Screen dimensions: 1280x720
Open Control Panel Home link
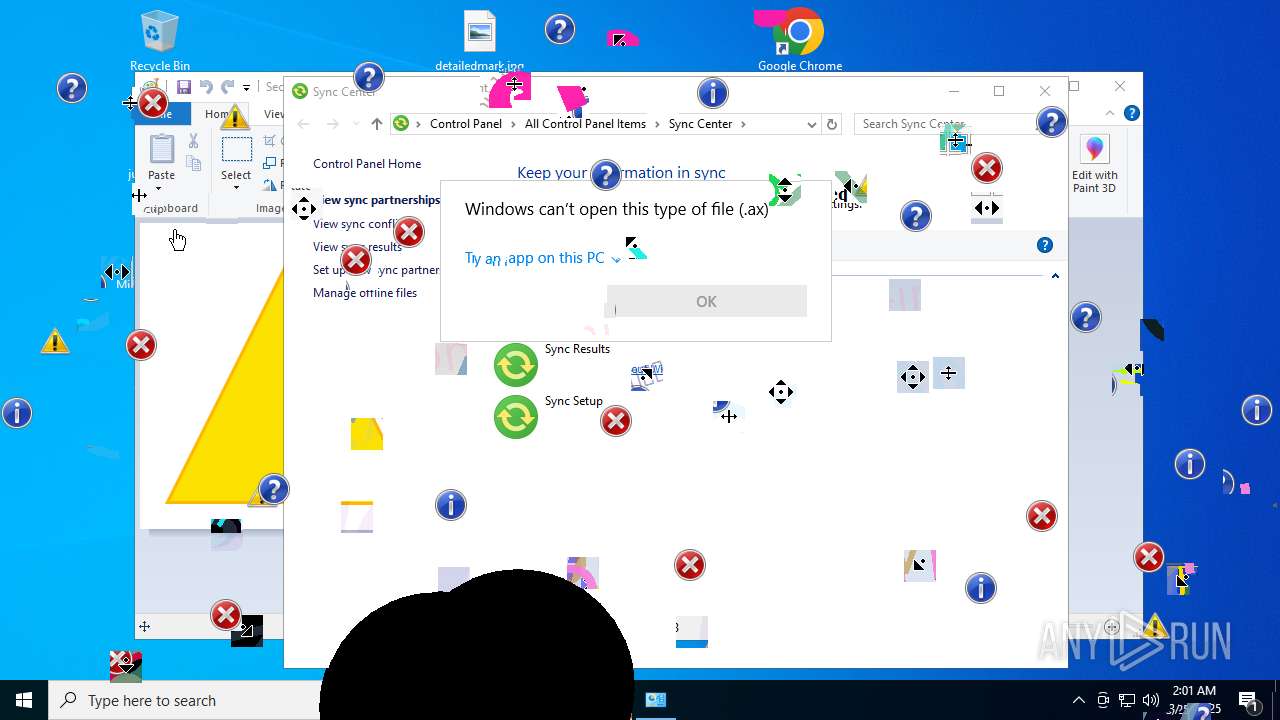[x=367, y=164]
